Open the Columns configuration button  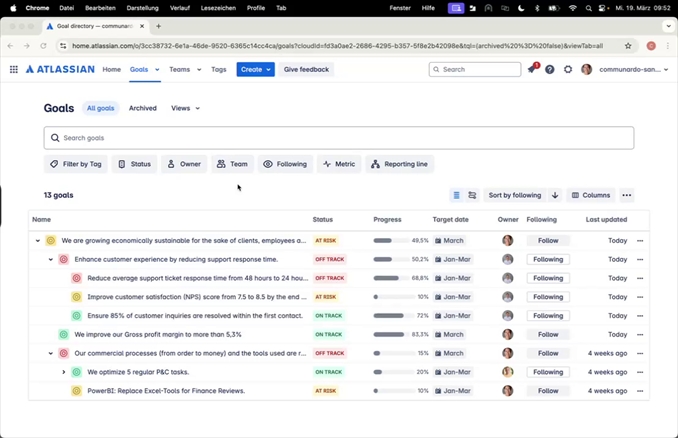coord(590,196)
